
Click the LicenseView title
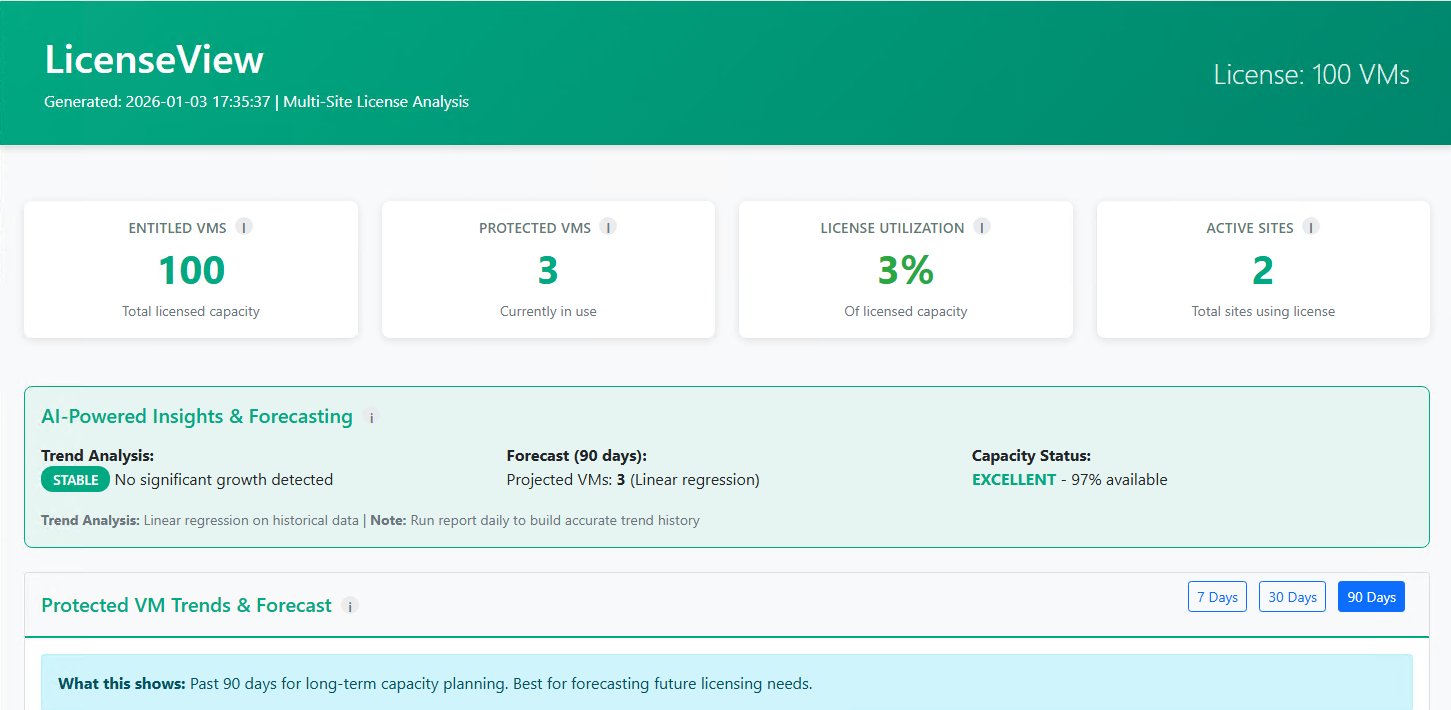(x=154, y=60)
